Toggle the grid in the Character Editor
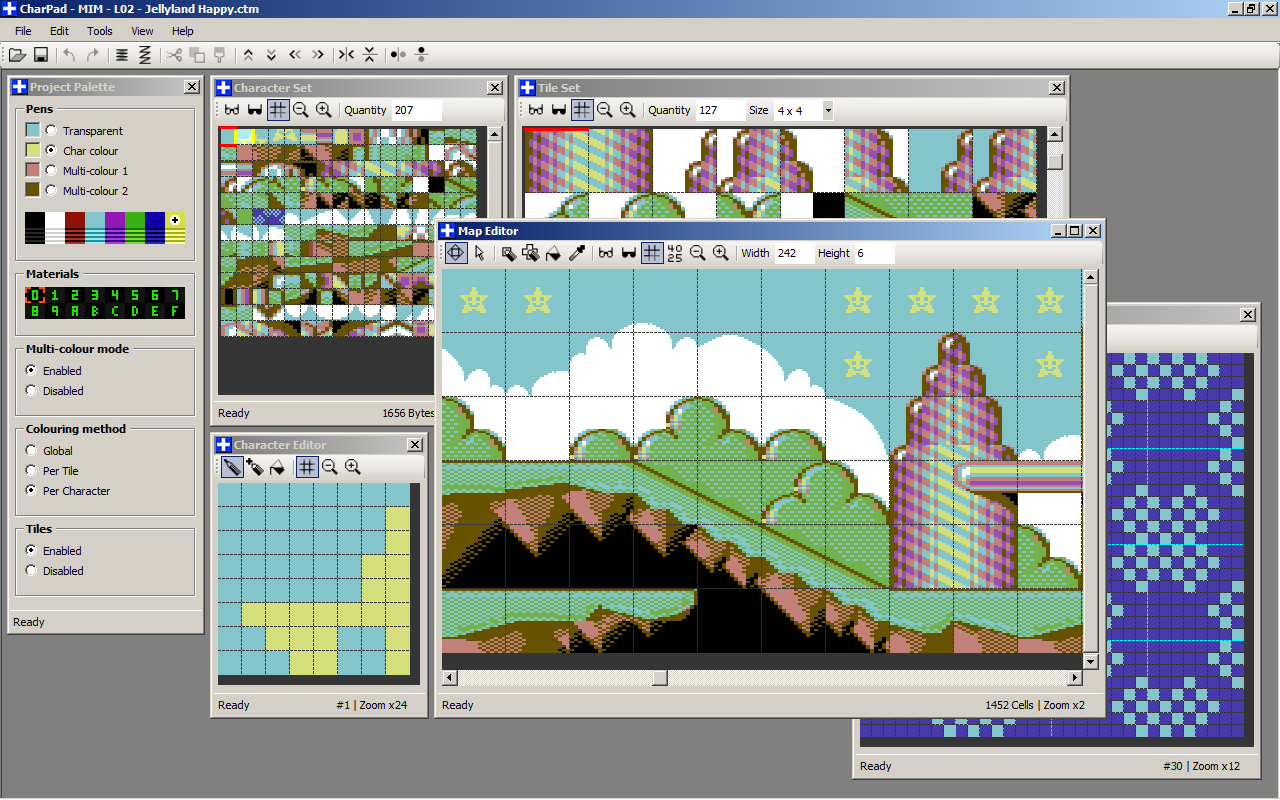 click(x=307, y=466)
